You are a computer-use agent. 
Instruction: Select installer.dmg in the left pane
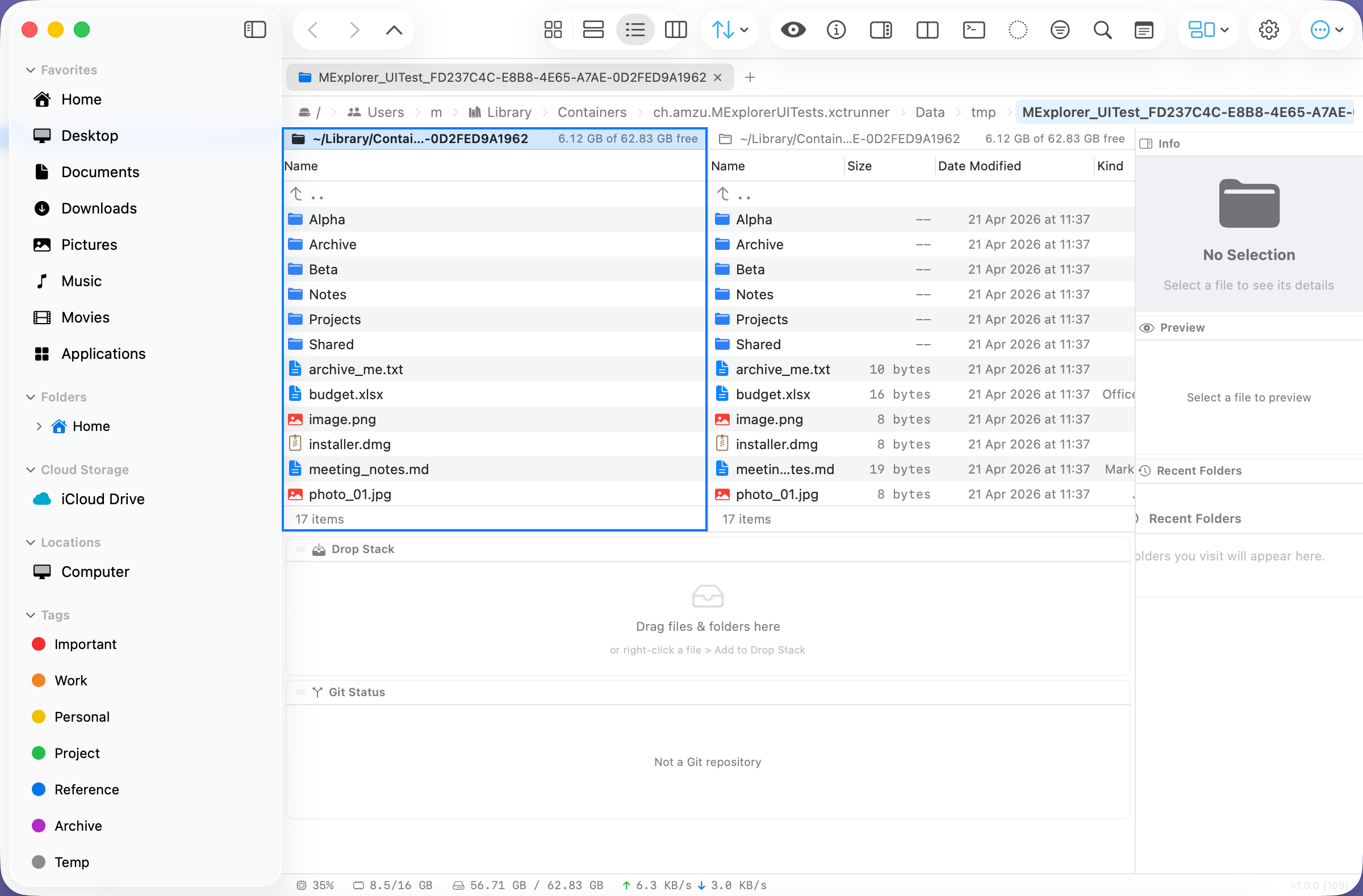495,444
